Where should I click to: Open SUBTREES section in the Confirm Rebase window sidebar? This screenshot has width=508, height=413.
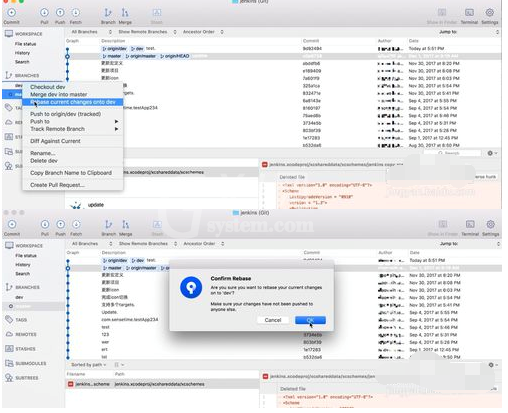[26, 378]
